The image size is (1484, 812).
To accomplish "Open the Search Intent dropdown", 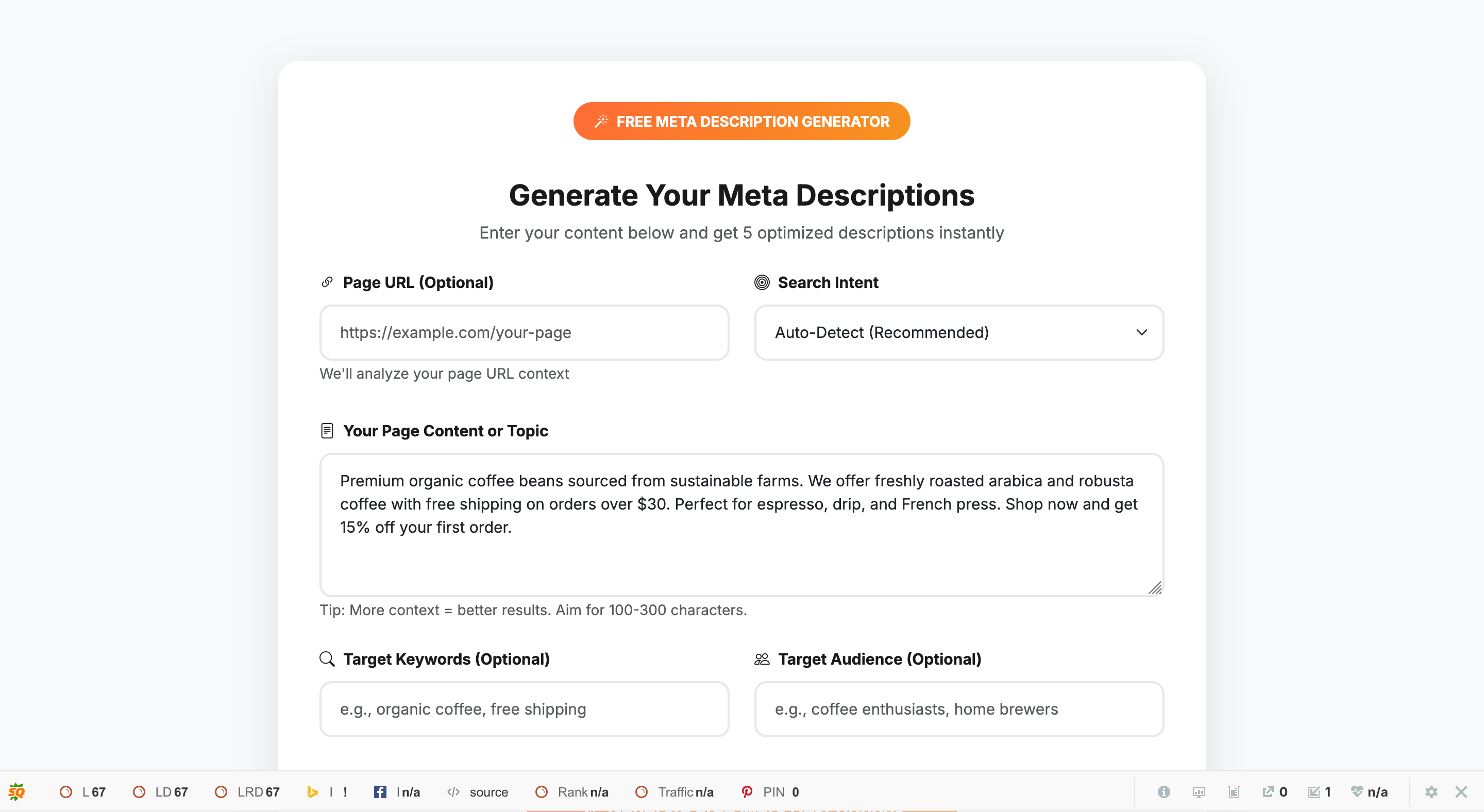I will coord(958,332).
